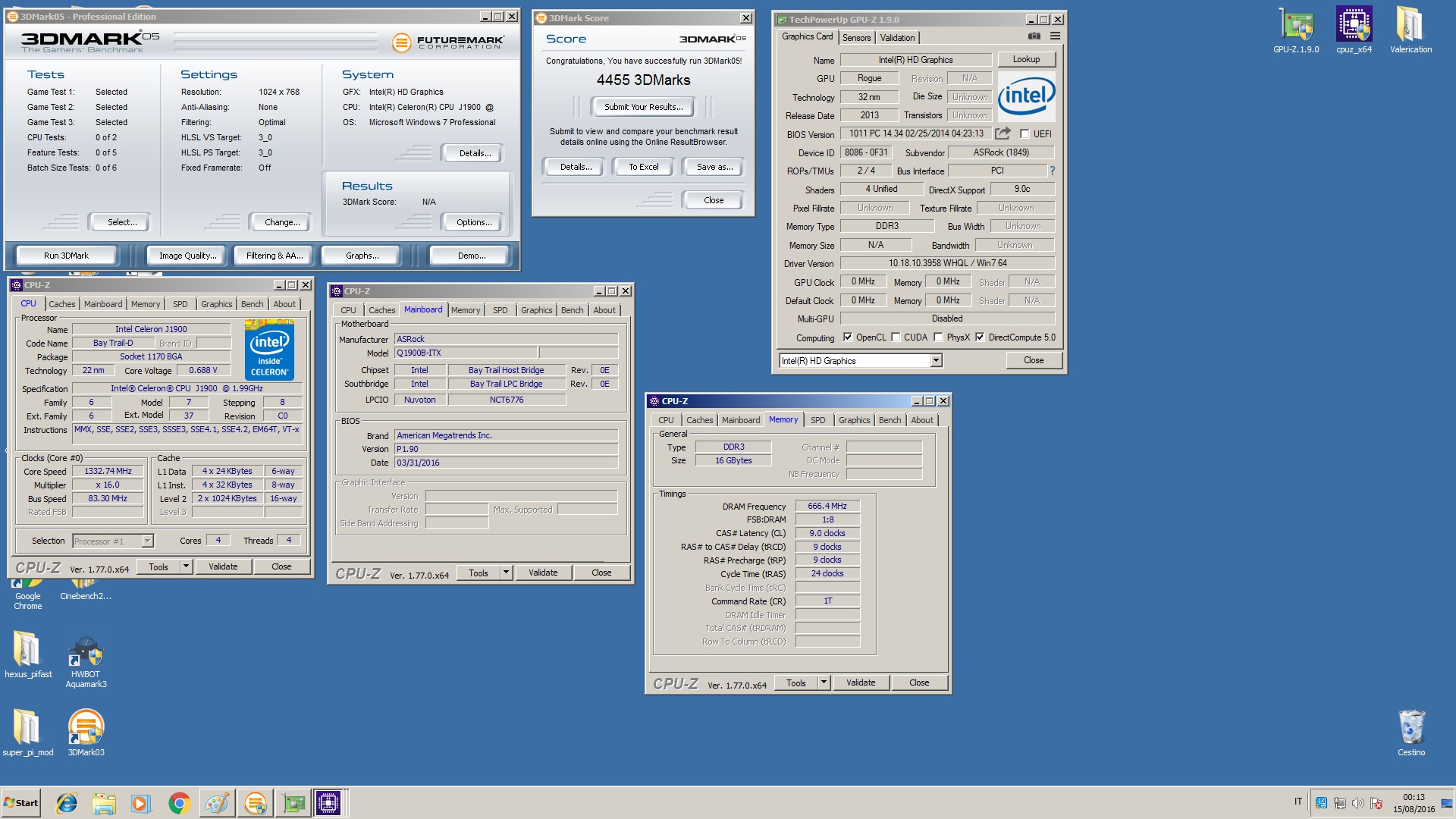Open the GPU selection dropdown in GPU-Z
The image size is (1456, 819).
936,361
